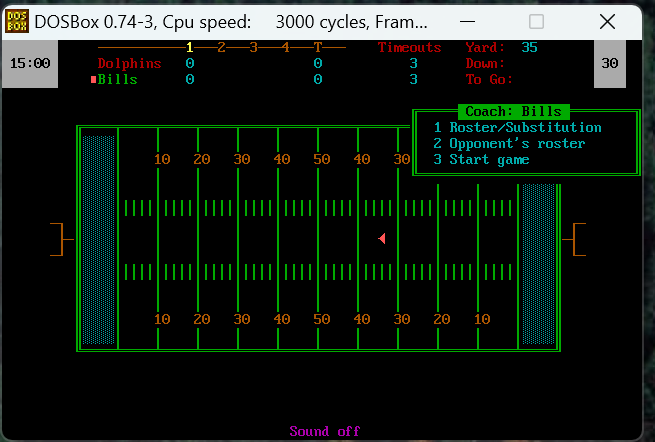This screenshot has width=655, height=442.
Task: Click the 15:00 game clock
Action: (x=29, y=63)
